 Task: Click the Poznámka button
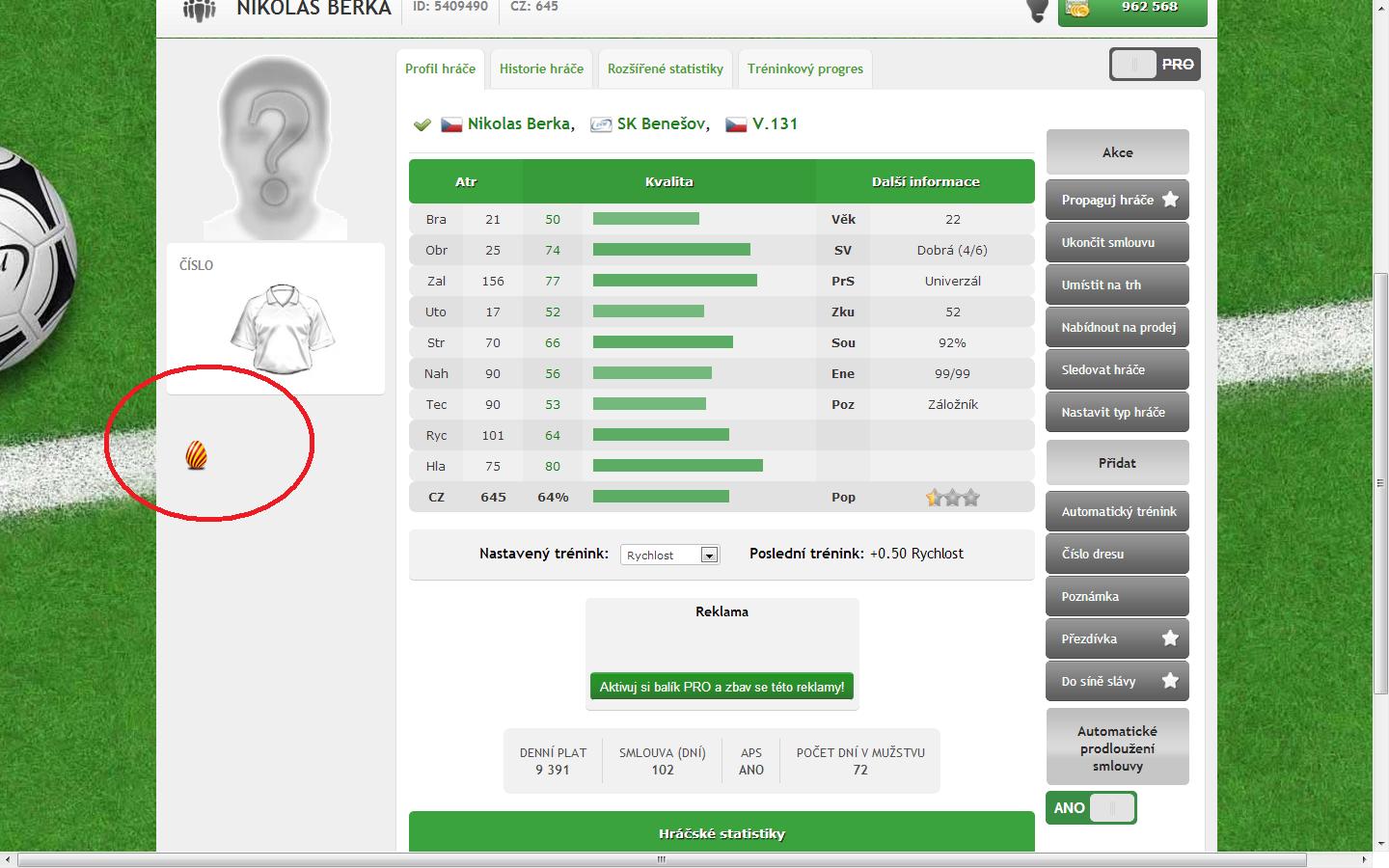coord(1117,596)
